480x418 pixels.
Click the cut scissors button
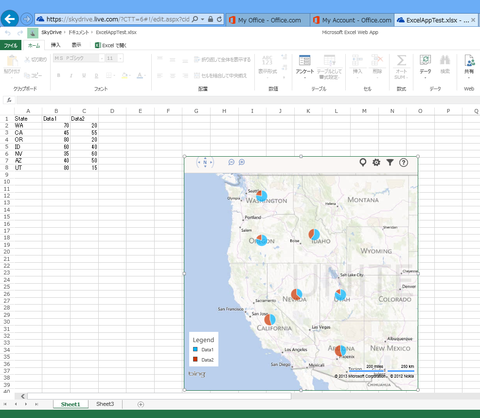coord(36,59)
